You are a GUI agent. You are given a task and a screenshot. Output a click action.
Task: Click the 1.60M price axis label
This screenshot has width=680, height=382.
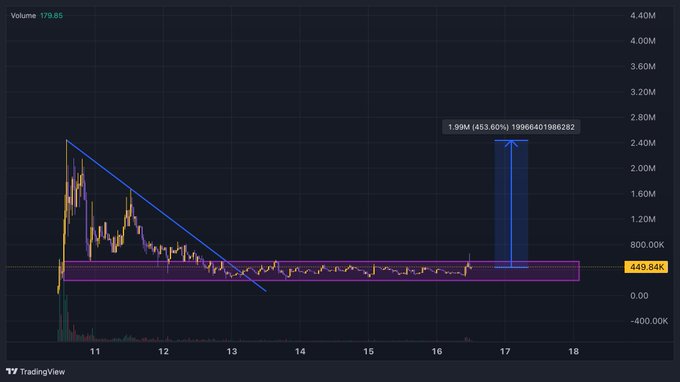click(643, 194)
